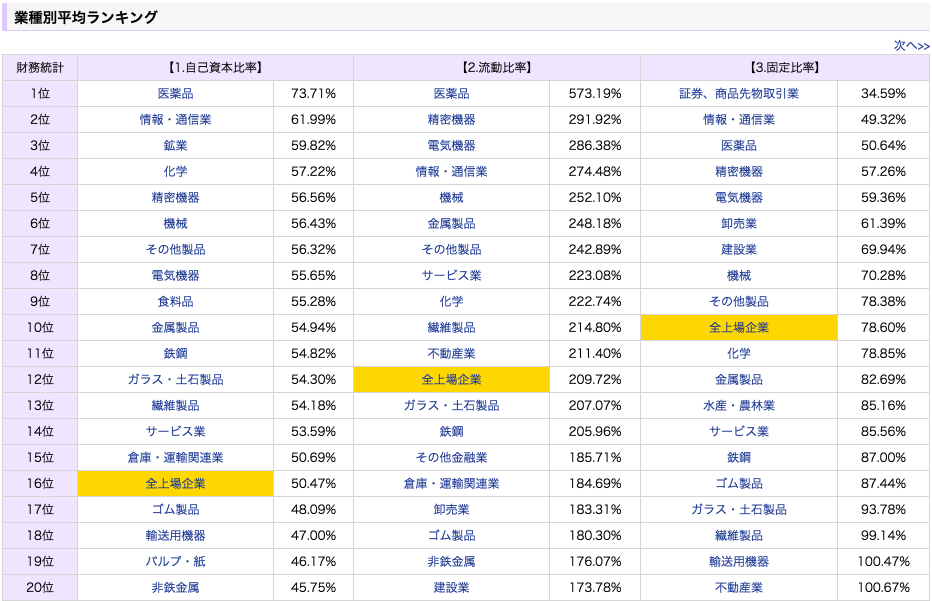
Task: Open 卸売業 in the 固定比率 column
Action: [739, 224]
